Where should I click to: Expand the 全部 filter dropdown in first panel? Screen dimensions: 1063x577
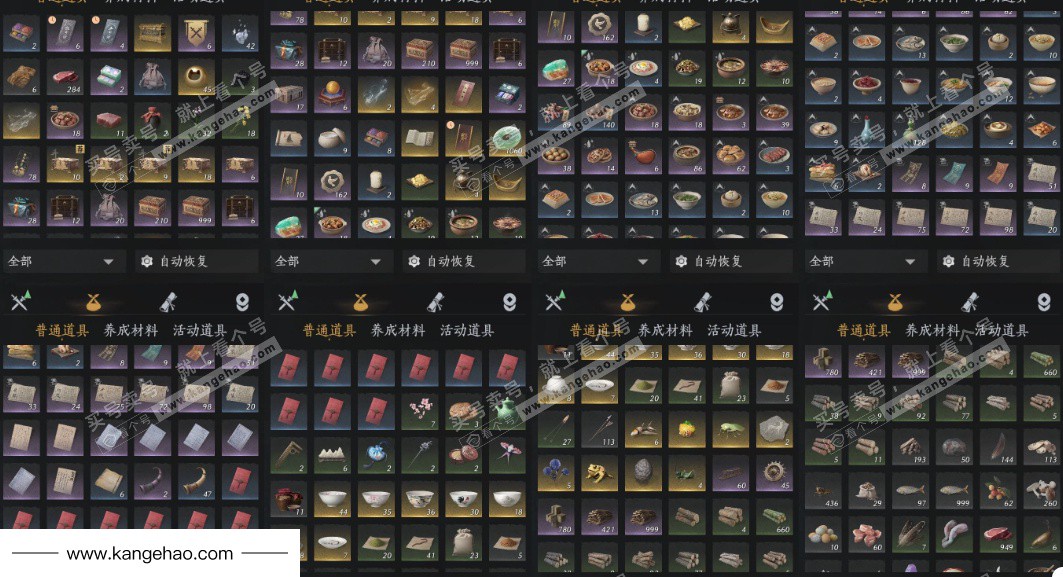tap(63, 261)
